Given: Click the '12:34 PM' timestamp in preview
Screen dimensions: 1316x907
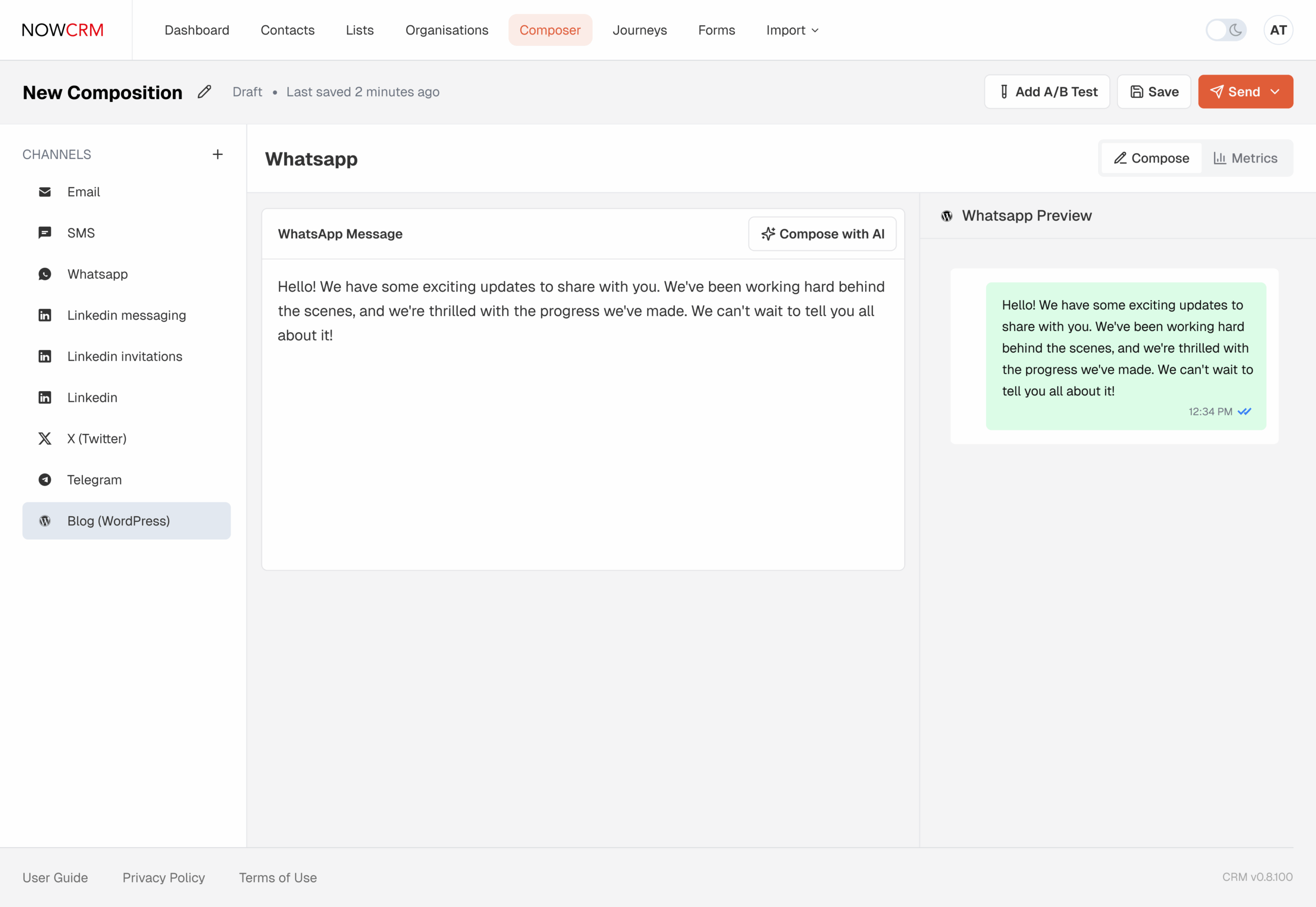Looking at the screenshot, I should pyautogui.click(x=1210, y=411).
